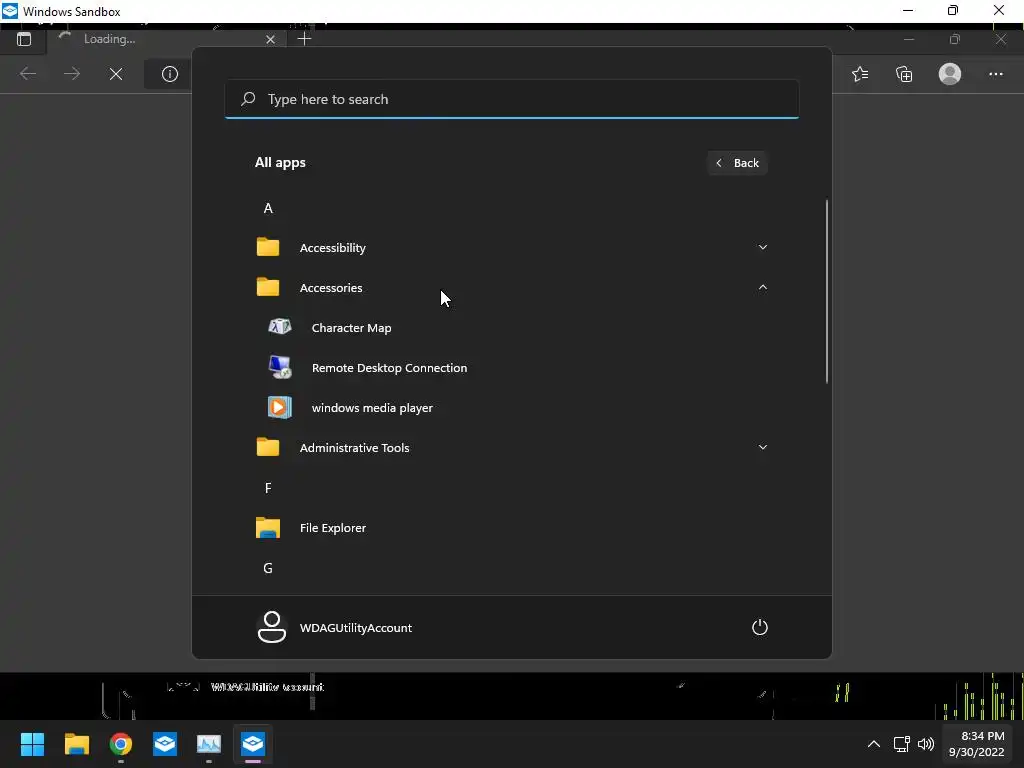The width and height of the screenshot is (1024, 768).
Task: Close the Loading tab in Edge
Action: coord(270,40)
